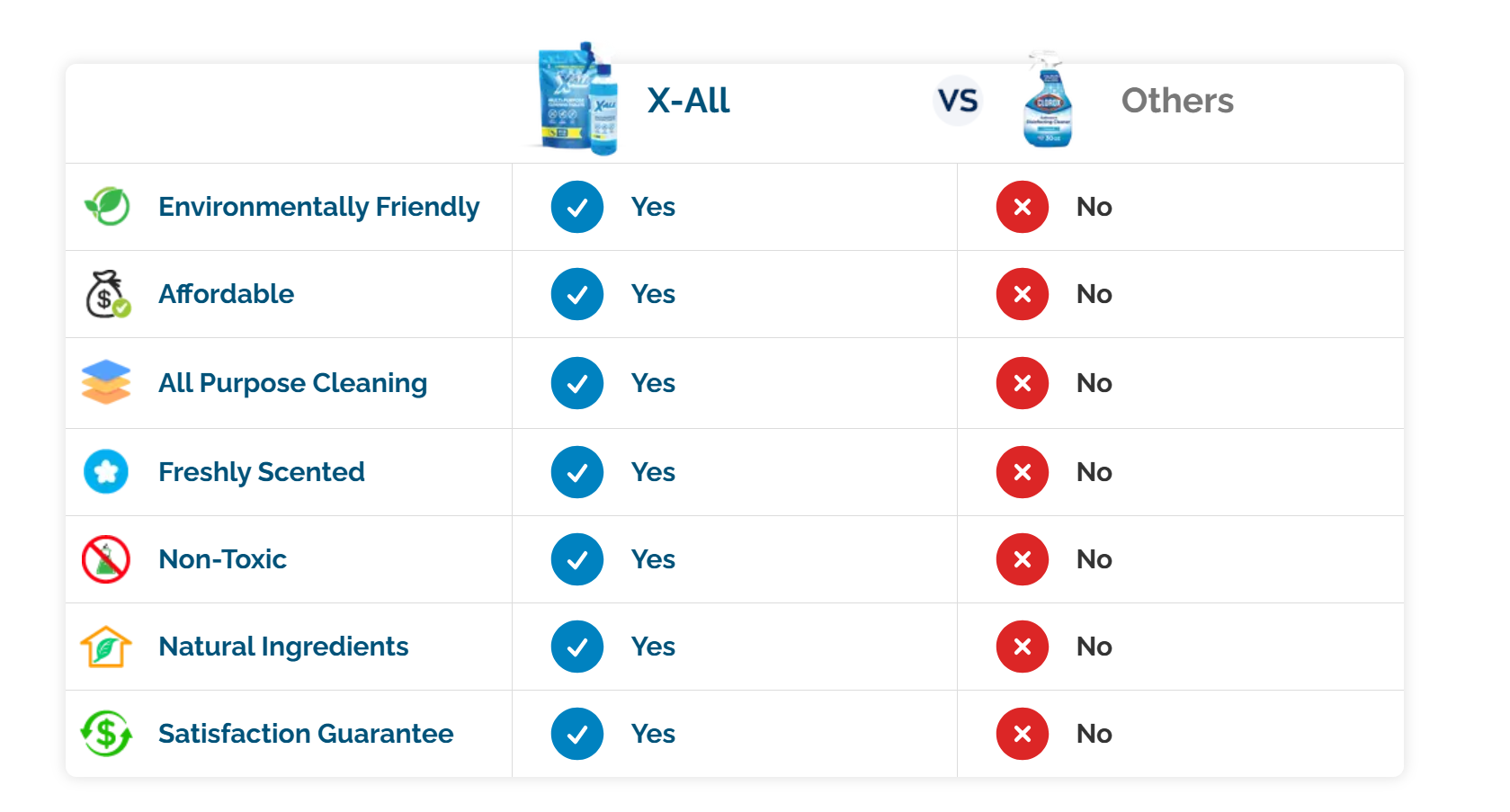Click the VS badge in header

point(958,100)
